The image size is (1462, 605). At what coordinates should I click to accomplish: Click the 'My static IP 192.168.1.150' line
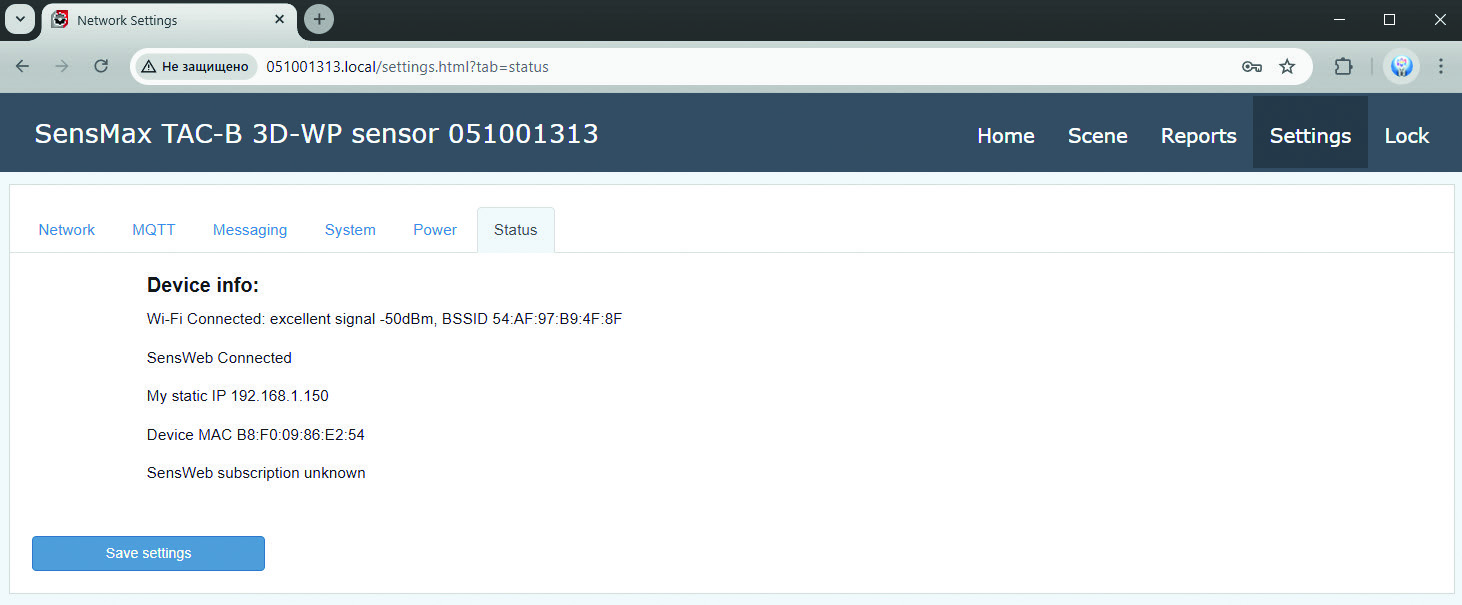click(238, 396)
